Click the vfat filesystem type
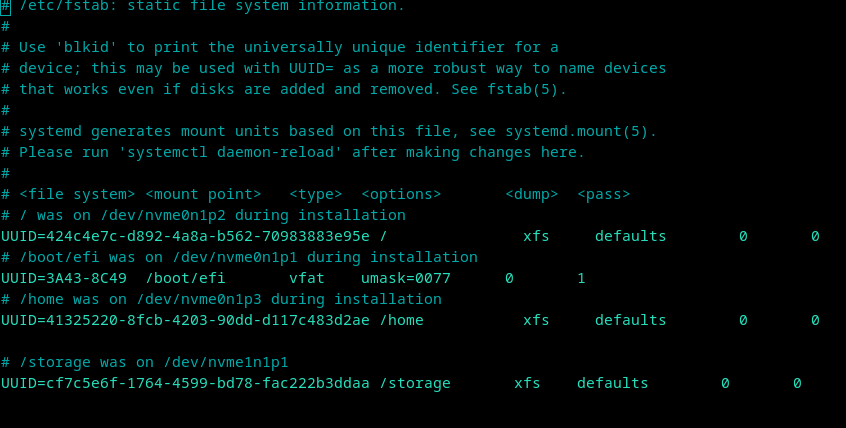 [306, 278]
